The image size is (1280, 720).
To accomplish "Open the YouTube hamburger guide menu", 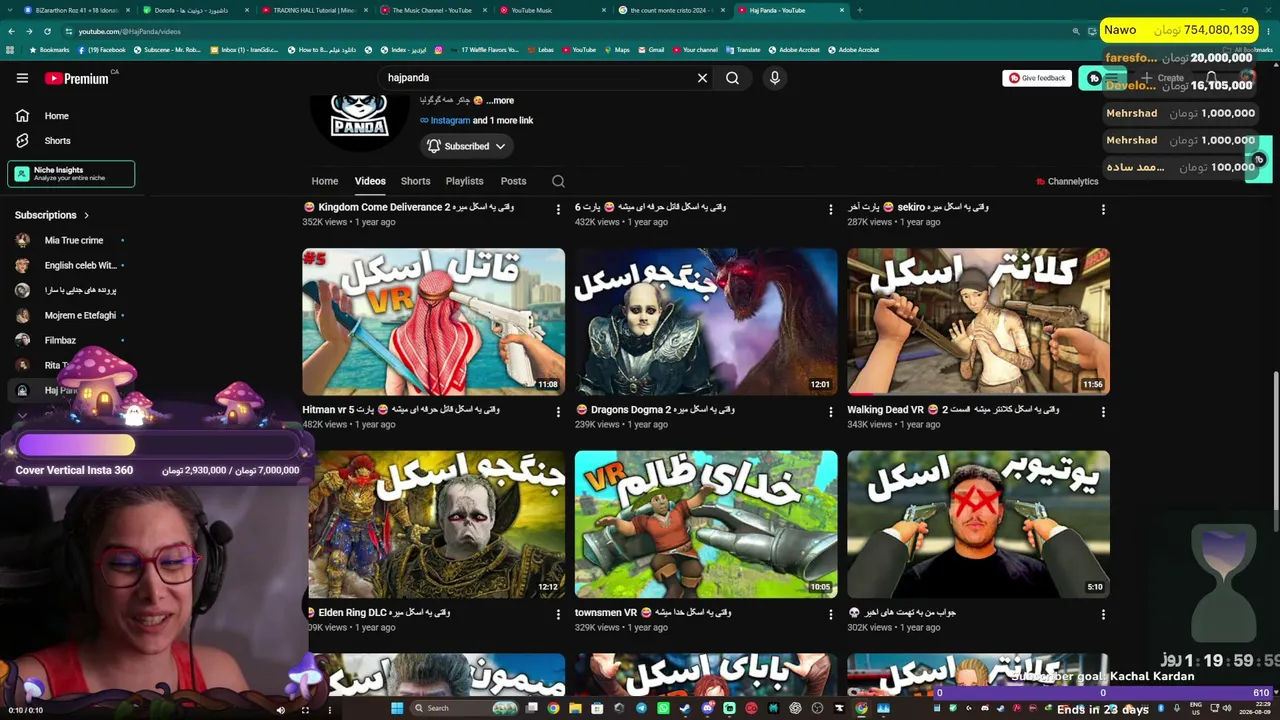I will (22, 78).
